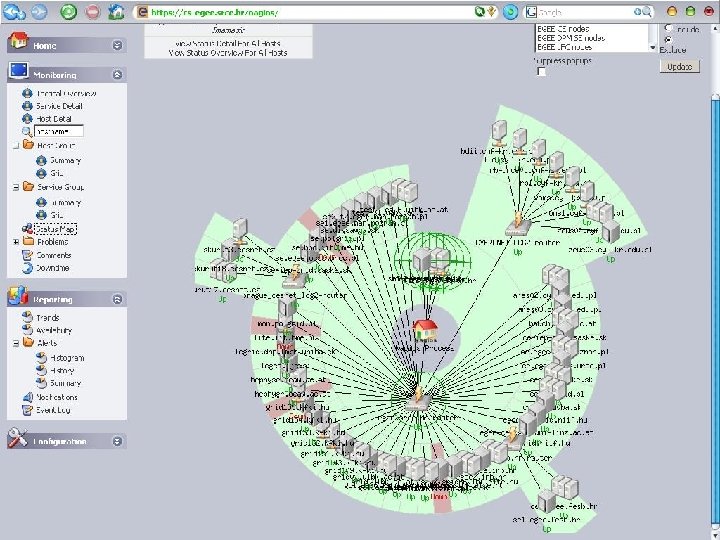This screenshot has width=720, height=540.
Task: Open Grid under Service Group
Action: pyautogui.click(x=56, y=215)
